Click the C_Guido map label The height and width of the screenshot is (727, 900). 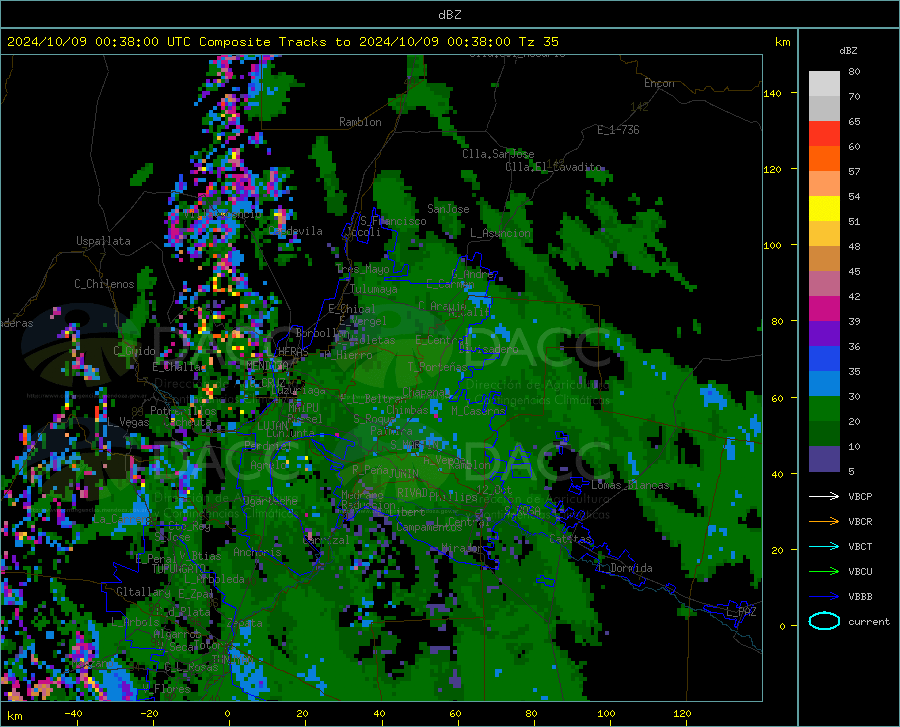(x=134, y=351)
